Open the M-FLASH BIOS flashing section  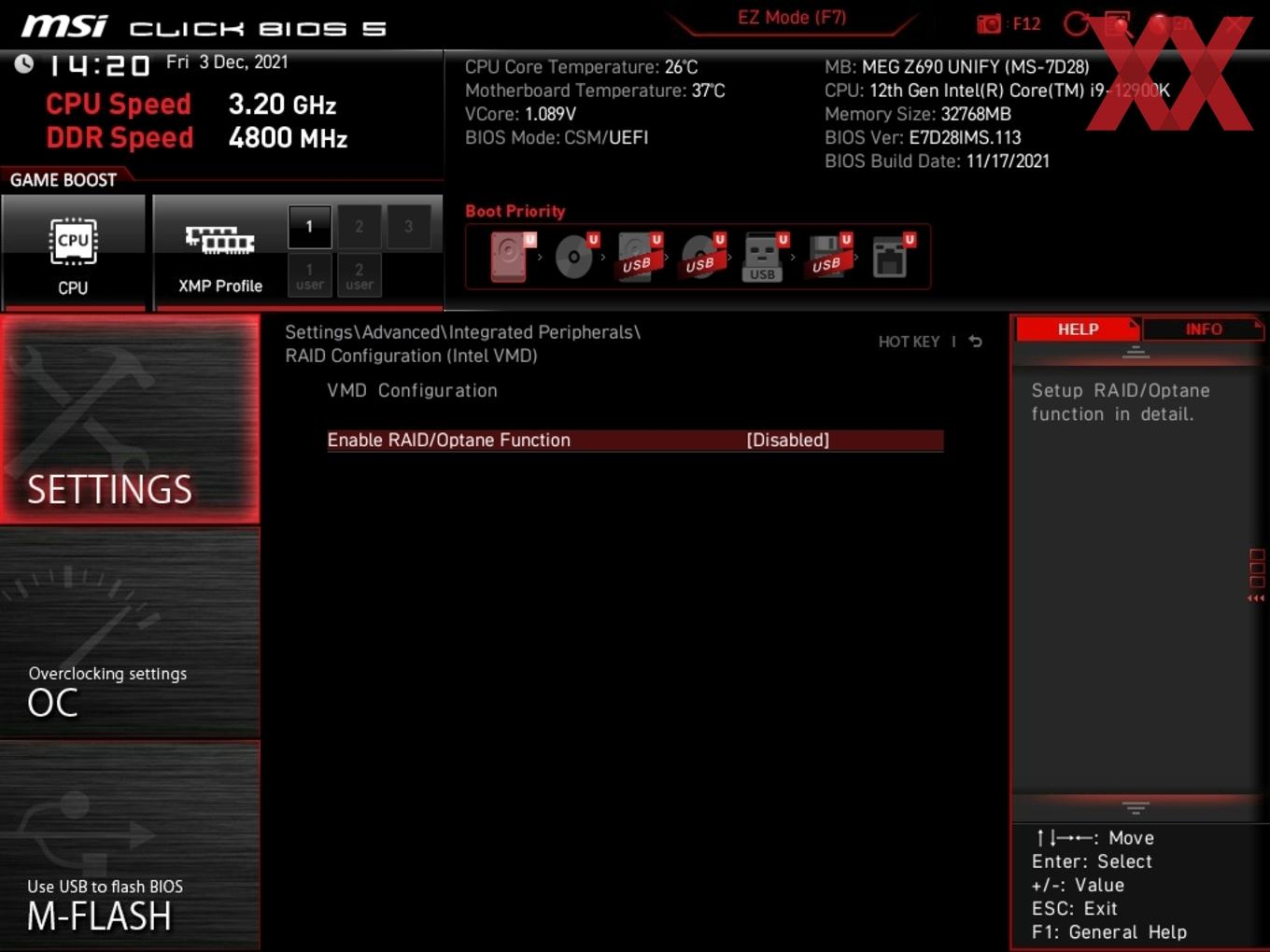click(x=130, y=846)
